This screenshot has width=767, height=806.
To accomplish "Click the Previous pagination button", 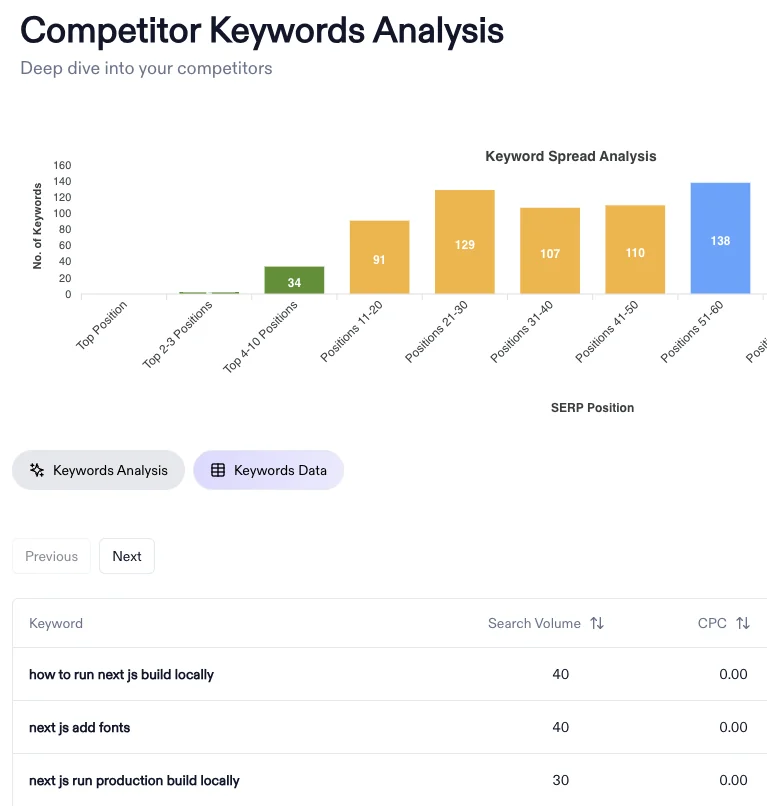I will click(51, 556).
